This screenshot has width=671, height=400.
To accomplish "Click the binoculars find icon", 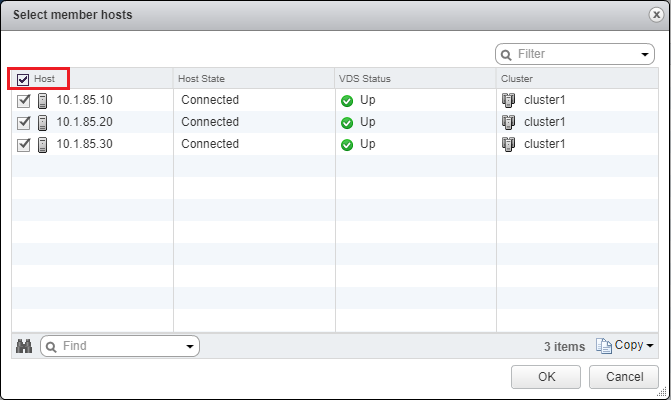I will (x=24, y=346).
